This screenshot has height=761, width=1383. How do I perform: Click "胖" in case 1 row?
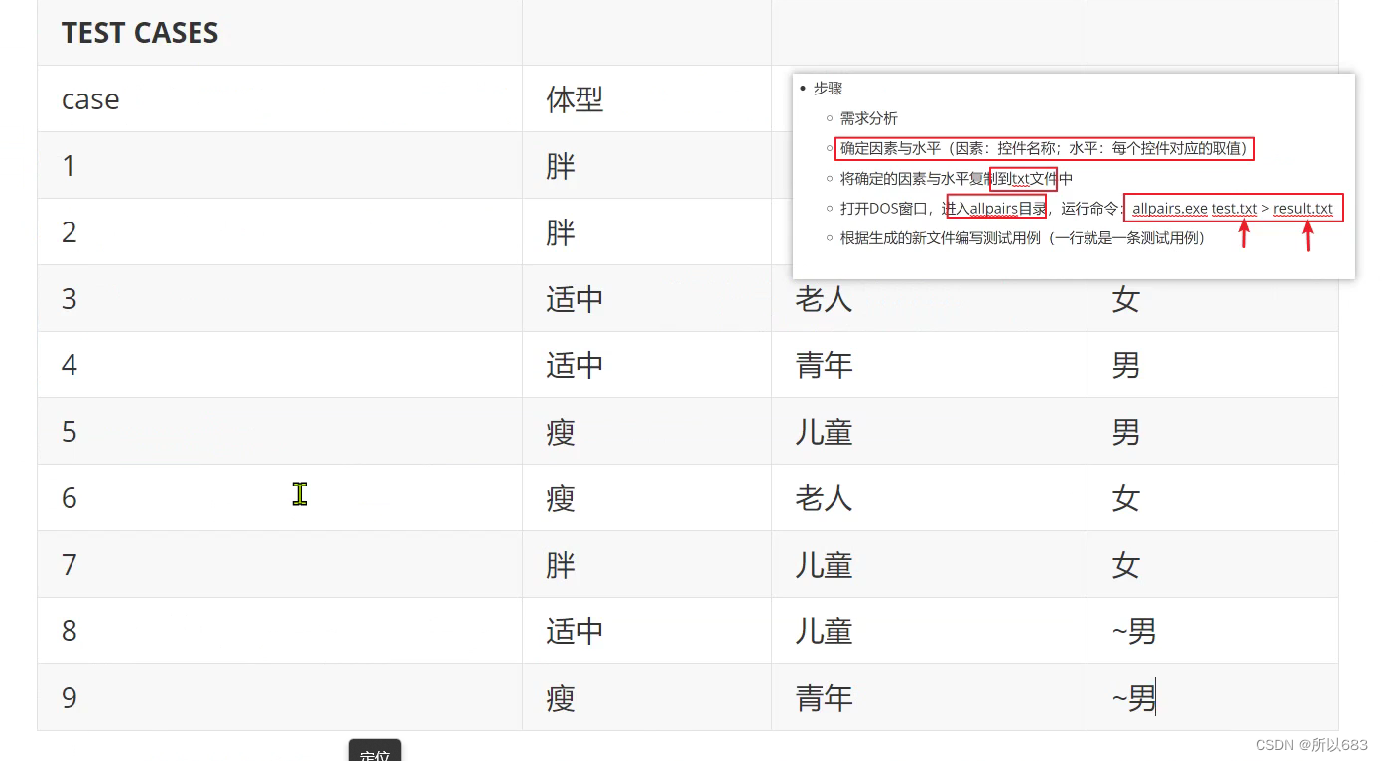(561, 166)
